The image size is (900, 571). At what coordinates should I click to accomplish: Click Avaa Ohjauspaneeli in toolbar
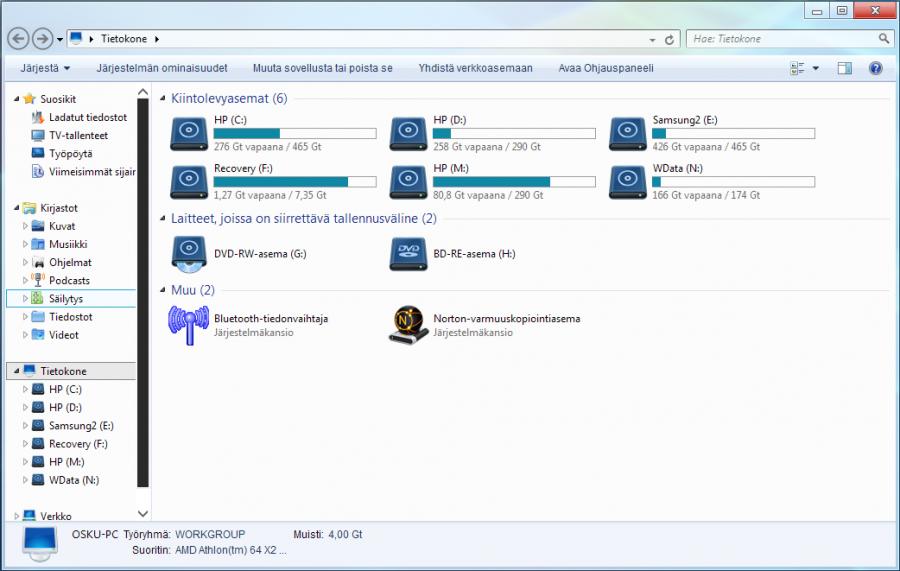coord(606,68)
